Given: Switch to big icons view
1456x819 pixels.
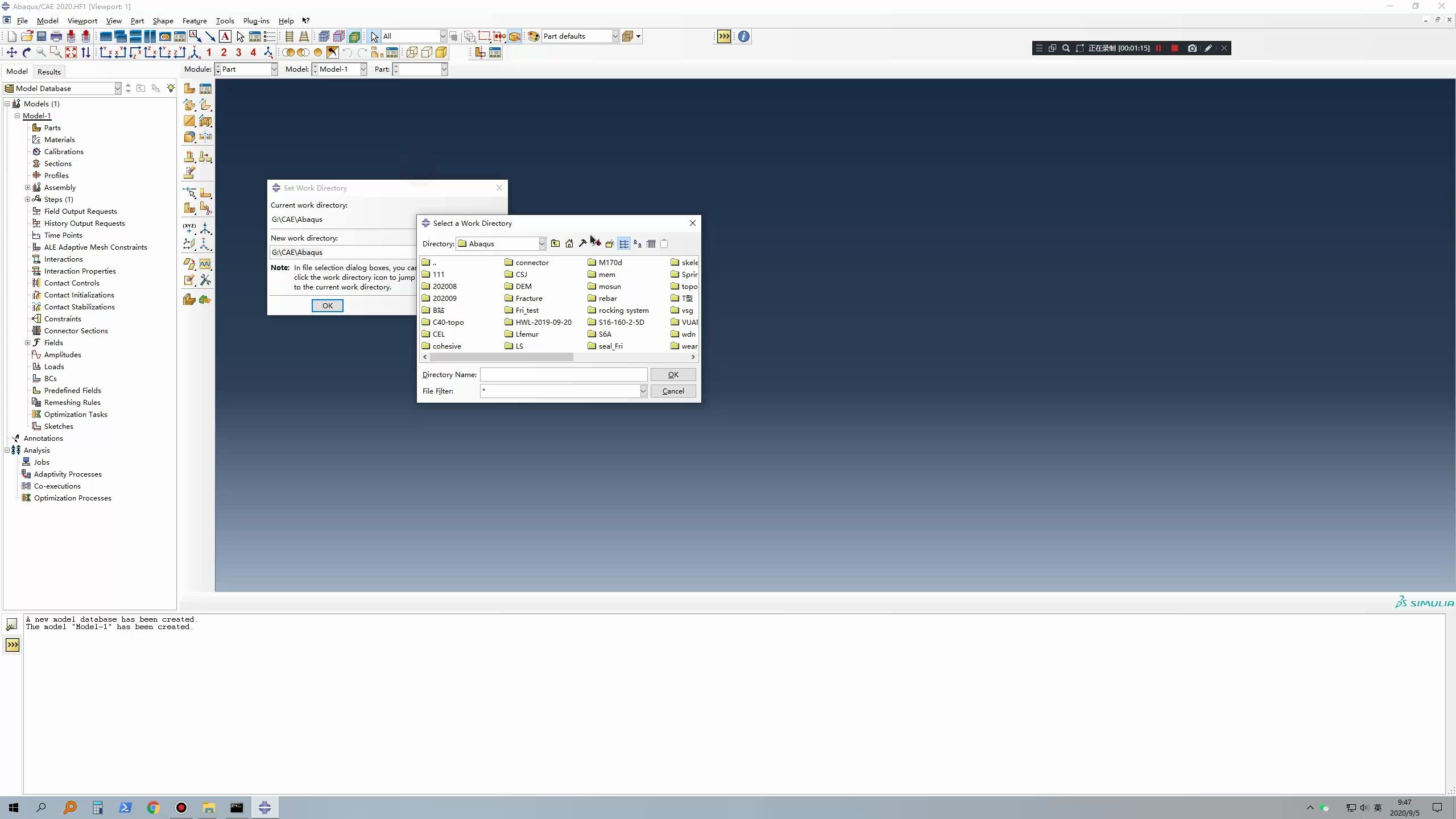Looking at the screenshot, I should pyautogui.click(x=638, y=243).
